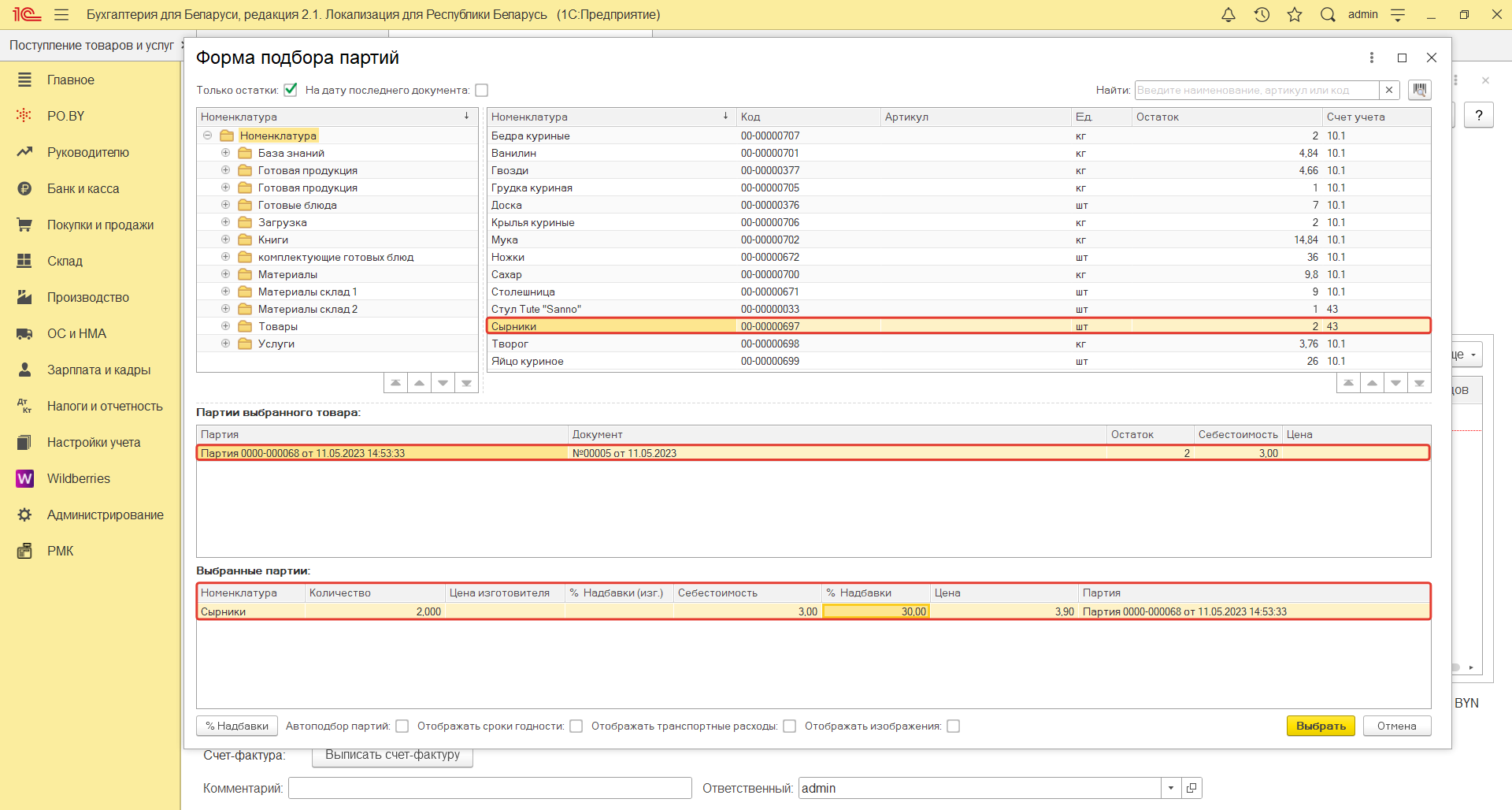Go to 'Банк и касса' section
This screenshot has height=810, width=1512.
(83, 188)
